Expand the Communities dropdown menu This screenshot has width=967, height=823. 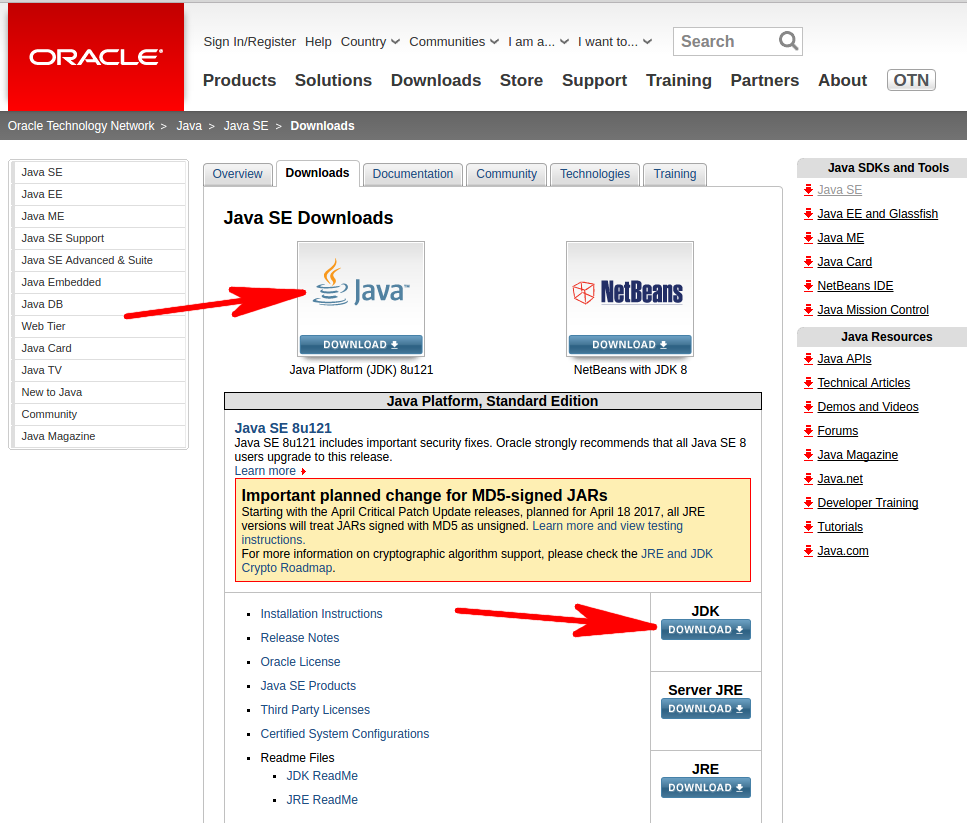click(x=454, y=42)
